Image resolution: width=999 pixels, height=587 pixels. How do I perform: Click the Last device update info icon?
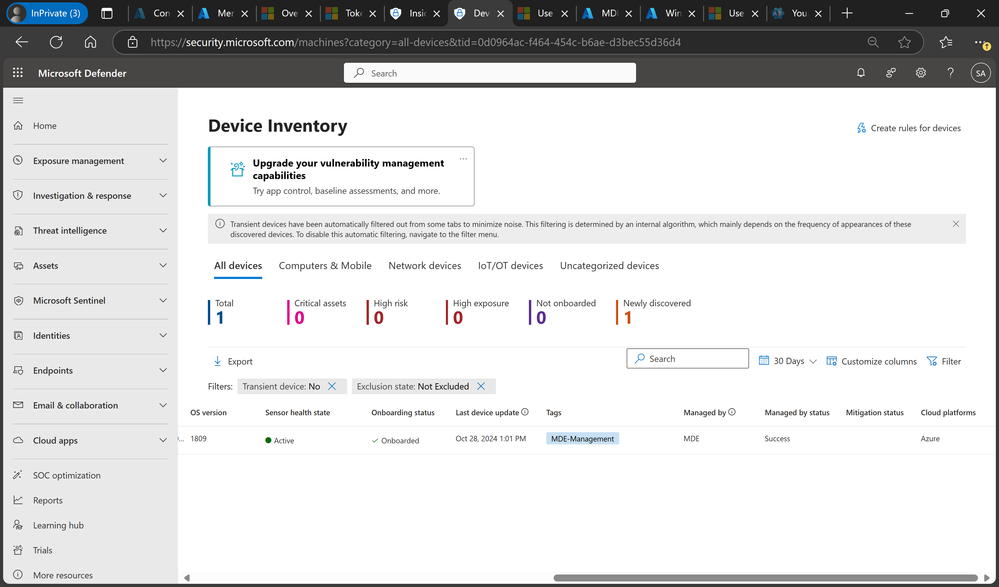coord(525,412)
